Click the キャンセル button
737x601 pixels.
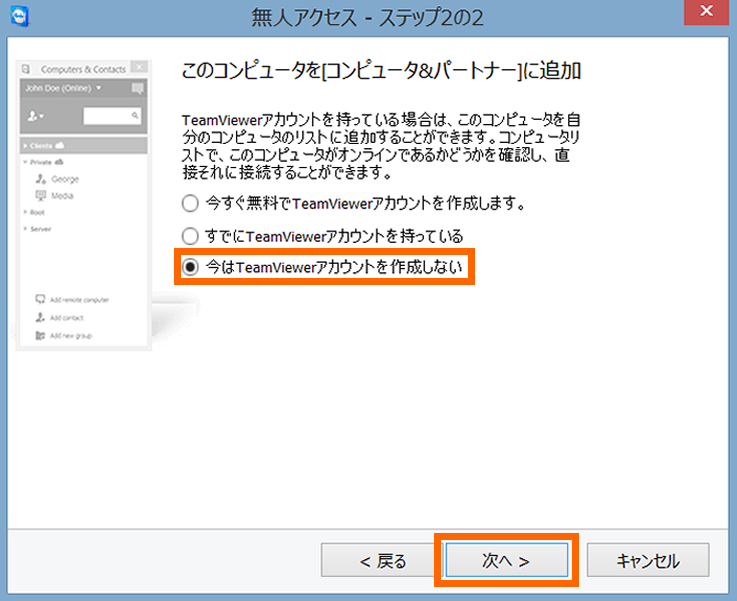click(648, 560)
